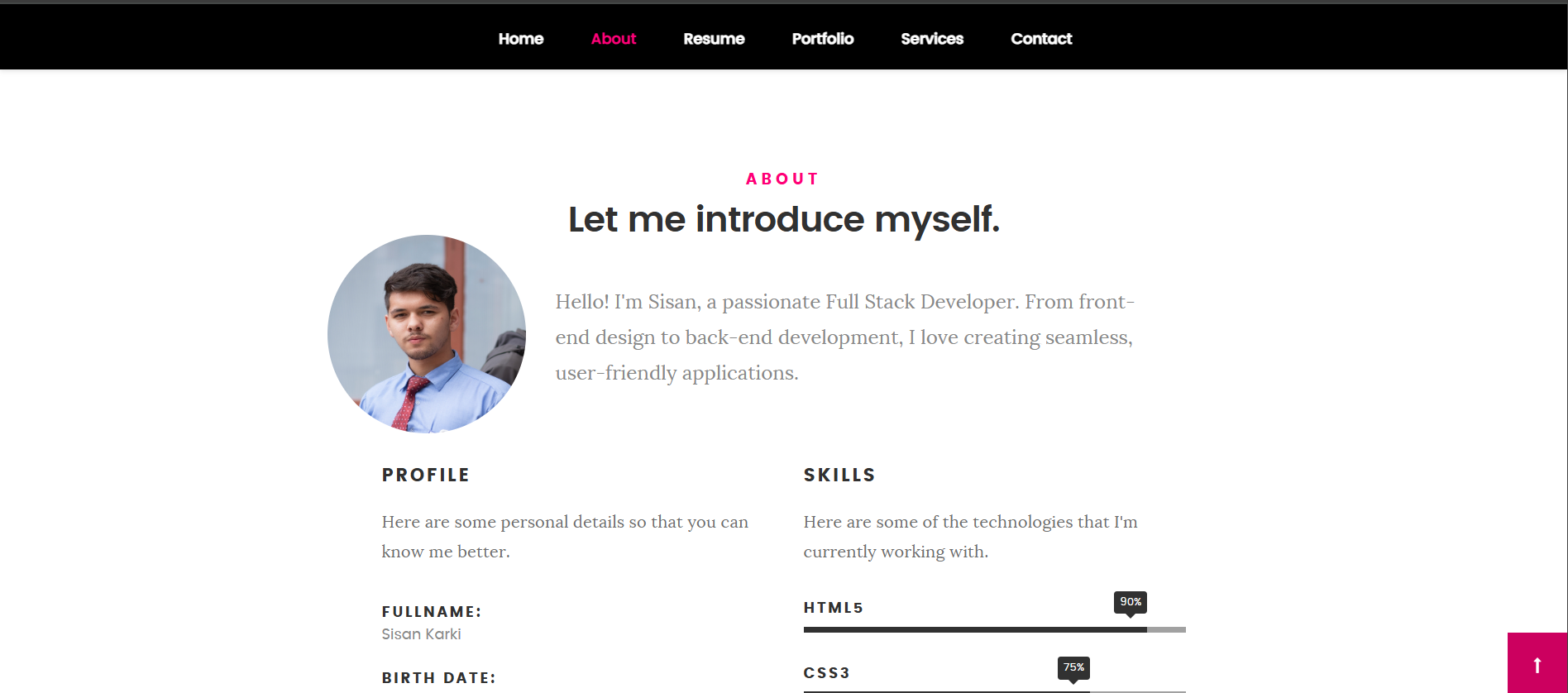The width and height of the screenshot is (1568, 693).
Task: Click the pink ABOUT section label
Action: point(782,179)
